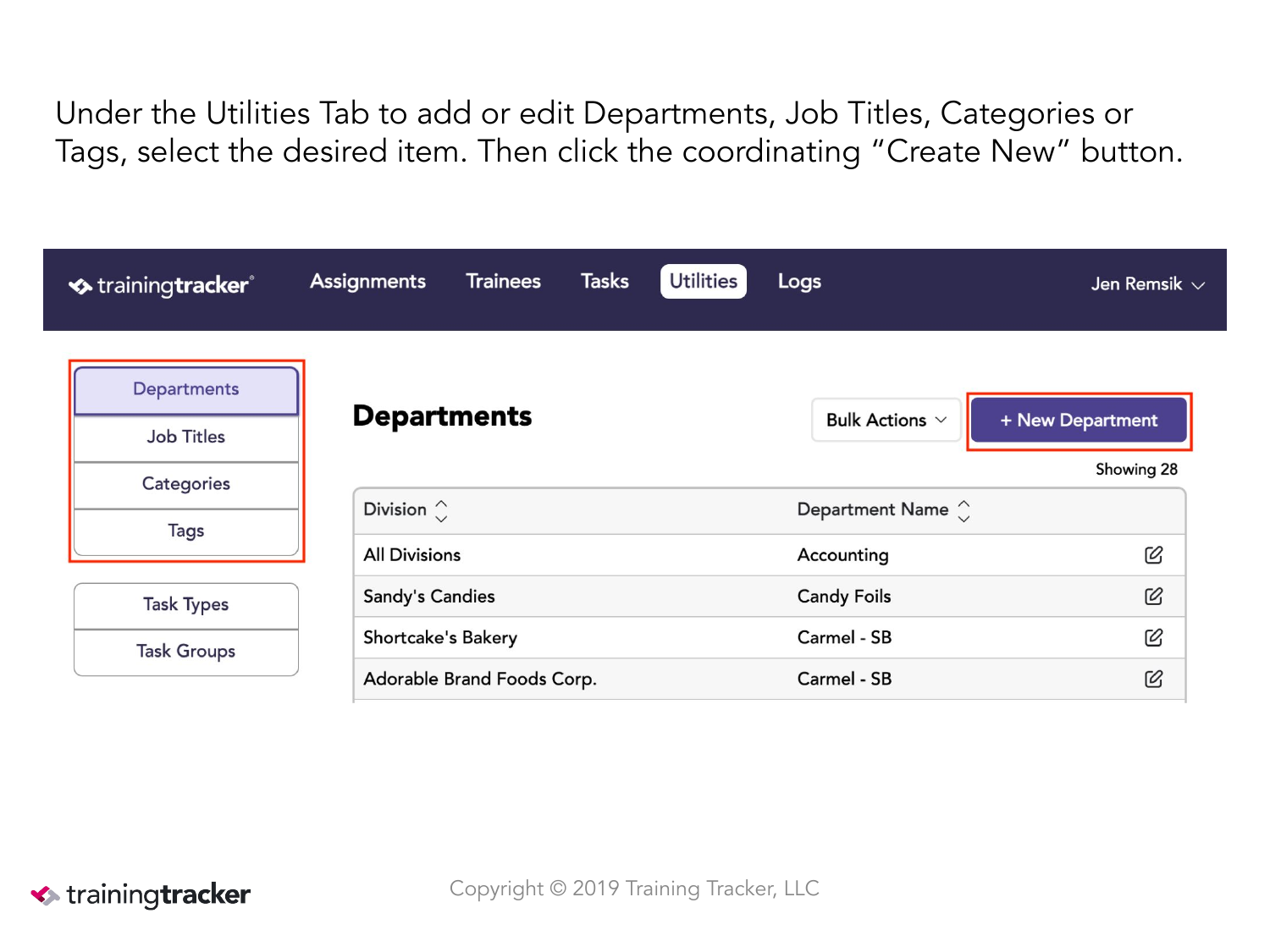Image resolution: width=1270 pixels, height=952 pixels.
Task: Open the Jen Remsik user menu
Action: [1147, 284]
